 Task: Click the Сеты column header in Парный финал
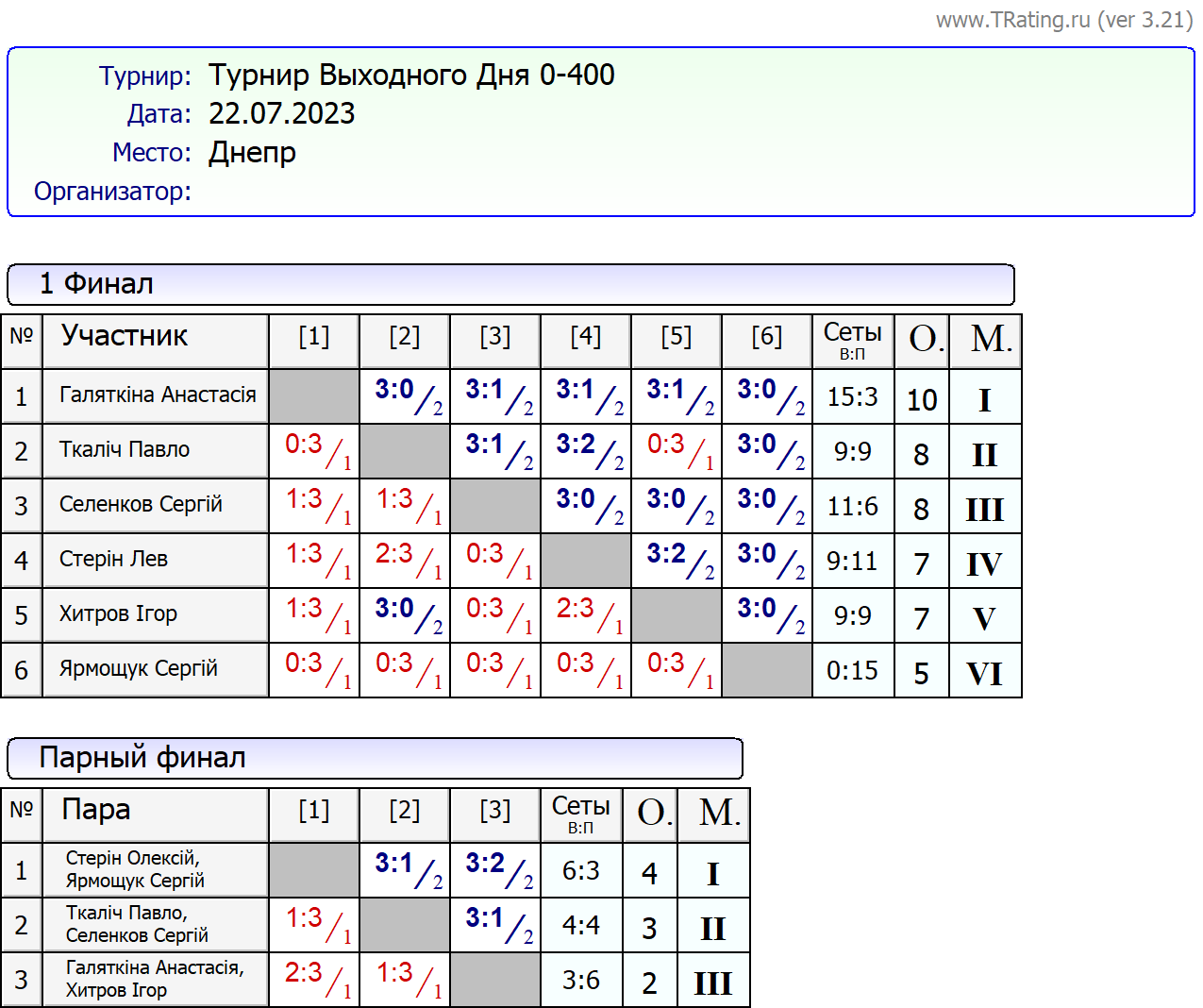click(580, 815)
